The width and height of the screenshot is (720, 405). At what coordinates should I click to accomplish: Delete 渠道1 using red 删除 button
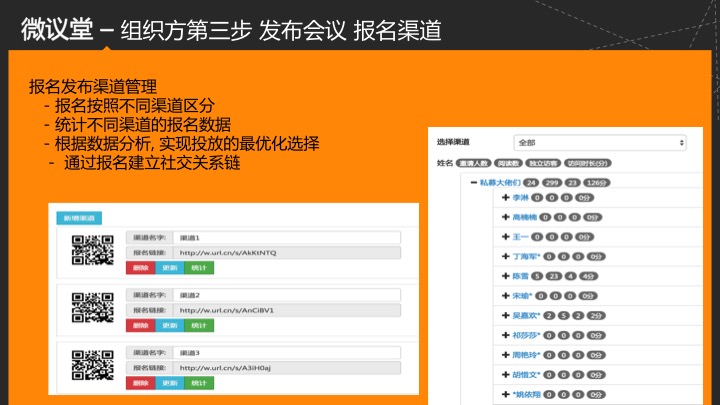tap(140, 268)
